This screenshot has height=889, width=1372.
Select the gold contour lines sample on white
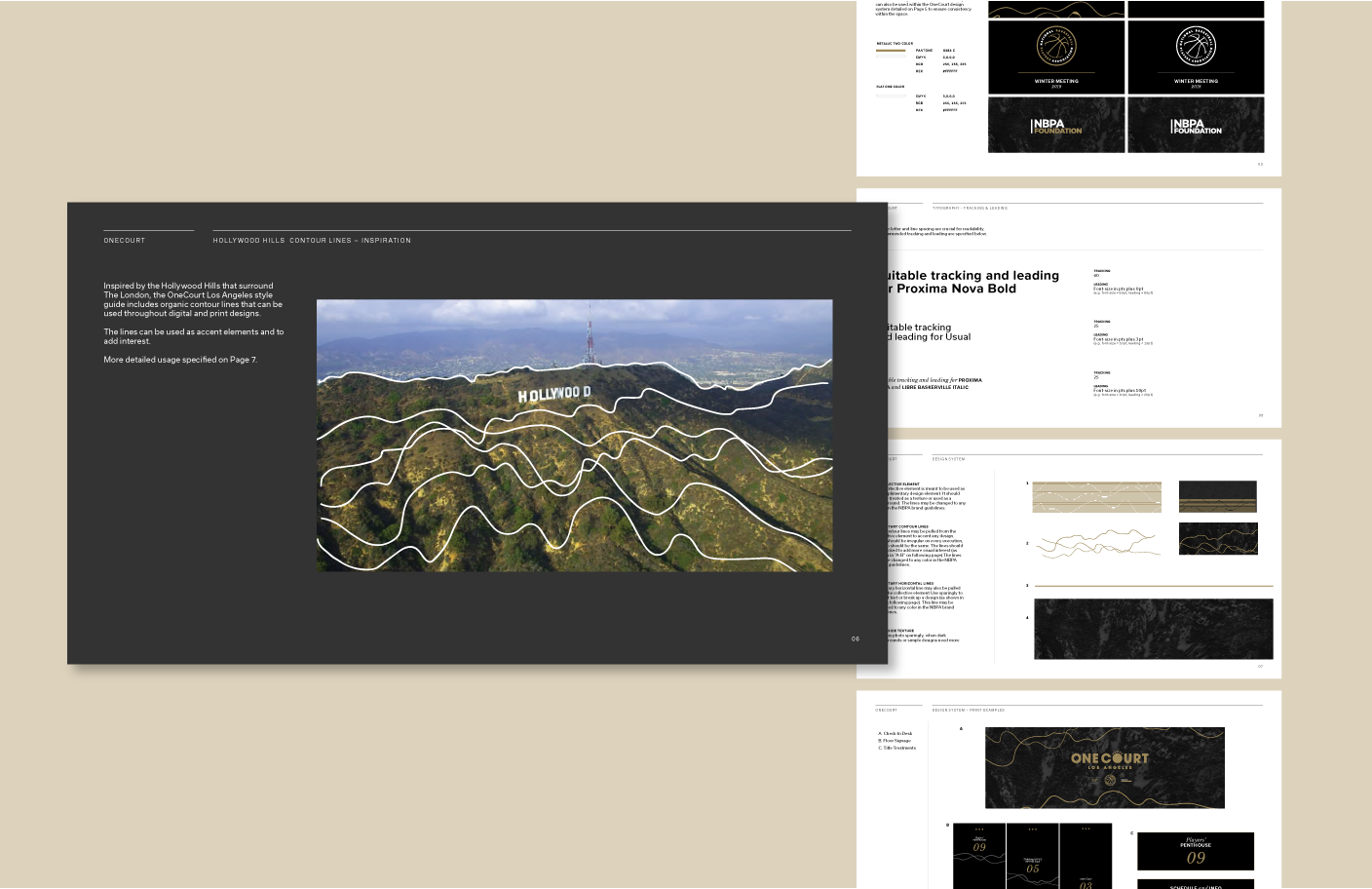click(x=1096, y=542)
